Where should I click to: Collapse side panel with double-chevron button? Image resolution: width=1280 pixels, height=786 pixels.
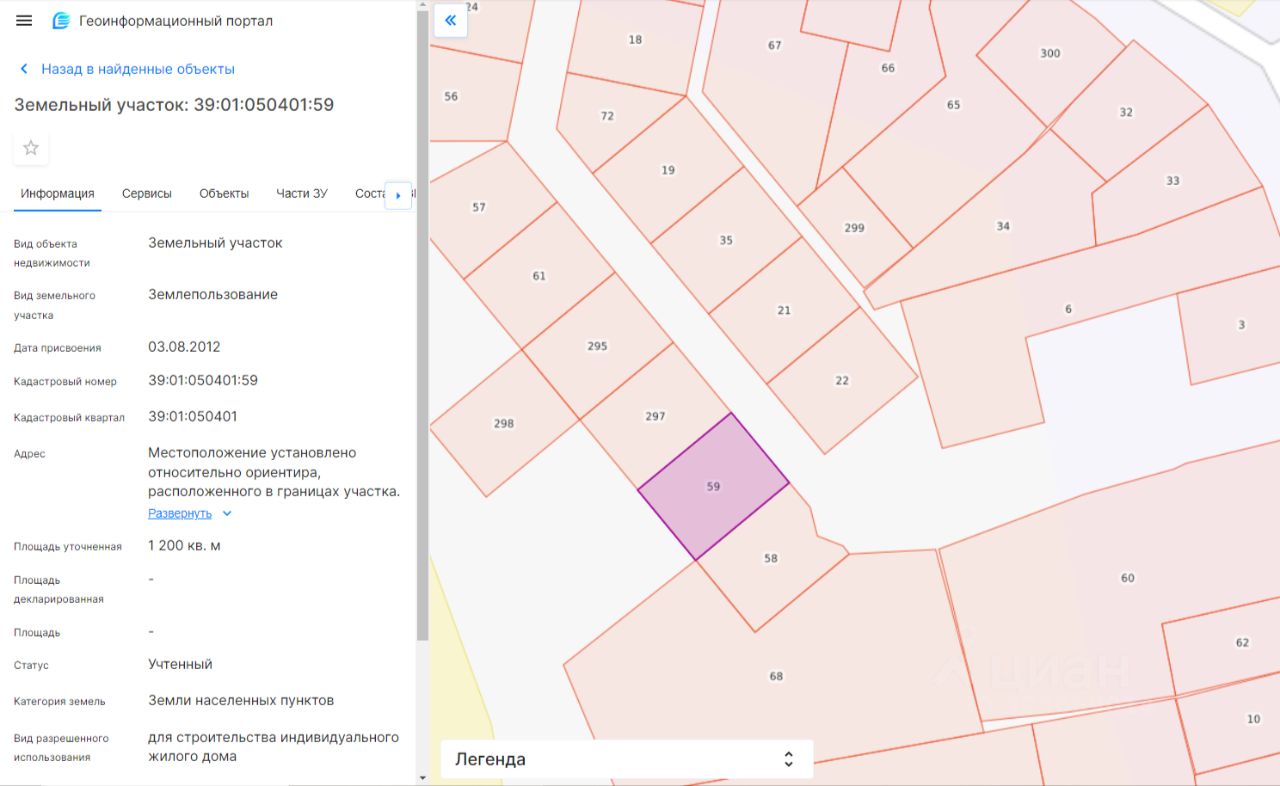click(450, 20)
